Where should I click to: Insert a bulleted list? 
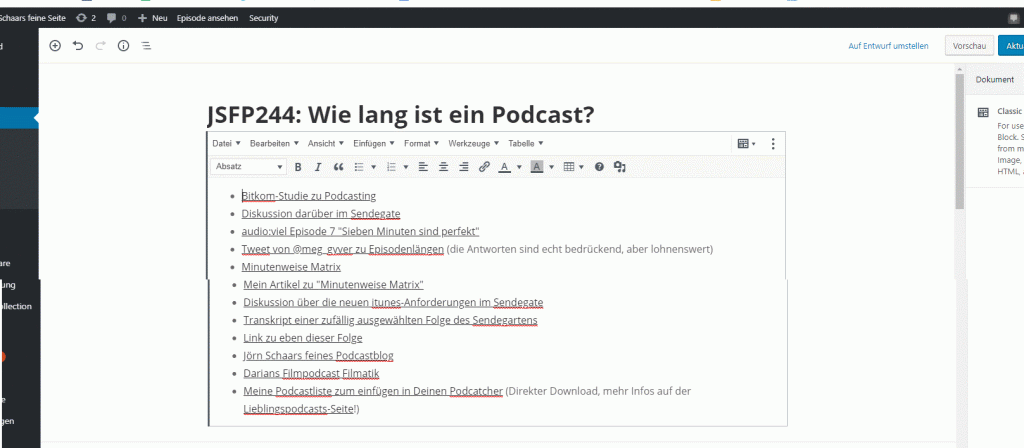point(359,167)
